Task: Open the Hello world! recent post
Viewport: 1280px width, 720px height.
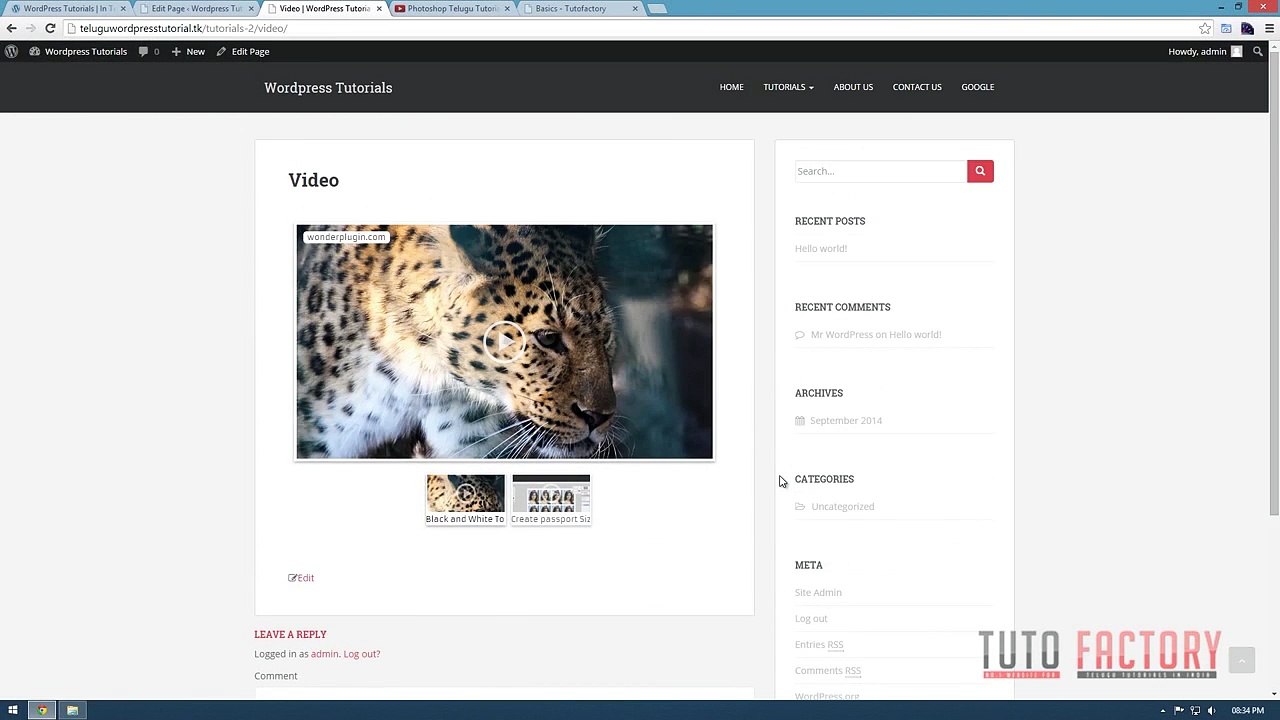Action: (x=821, y=248)
